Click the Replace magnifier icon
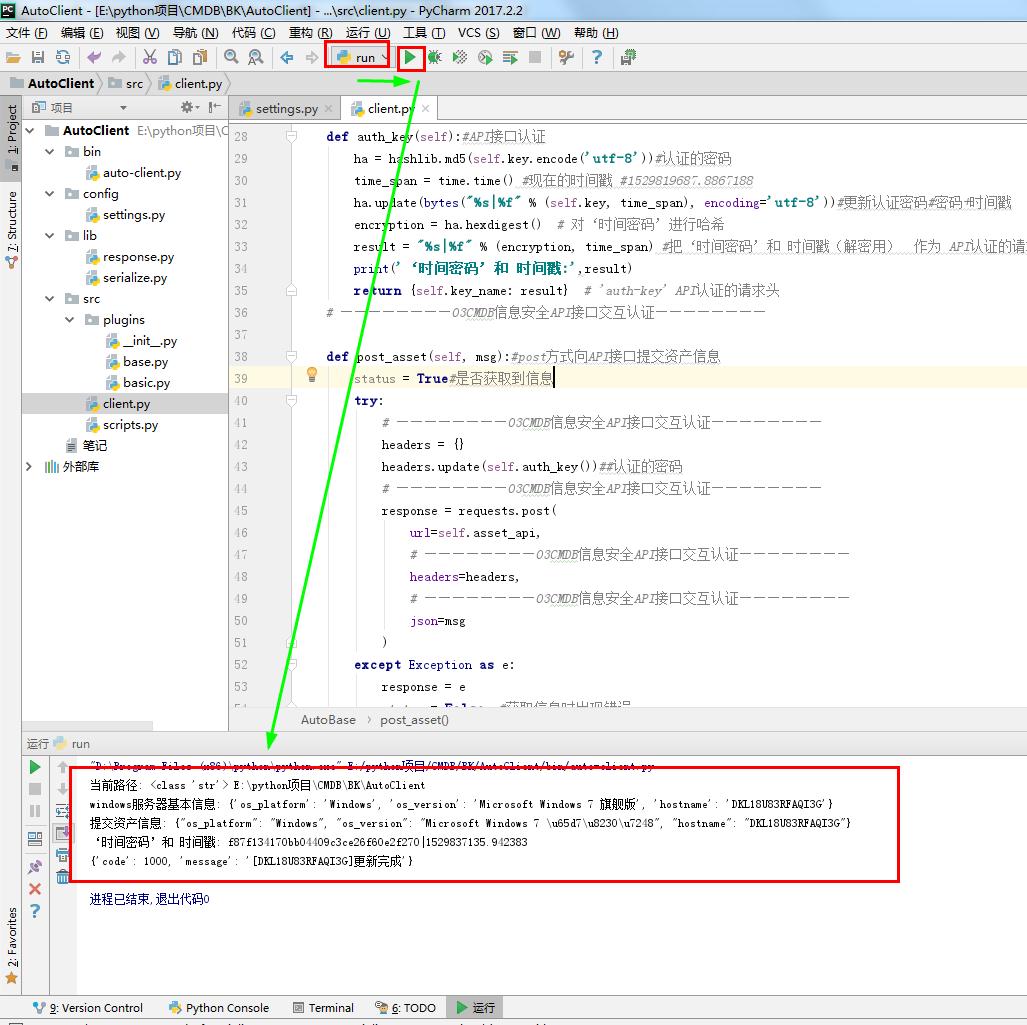Screen dimensions: 1027x1025 point(255,58)
